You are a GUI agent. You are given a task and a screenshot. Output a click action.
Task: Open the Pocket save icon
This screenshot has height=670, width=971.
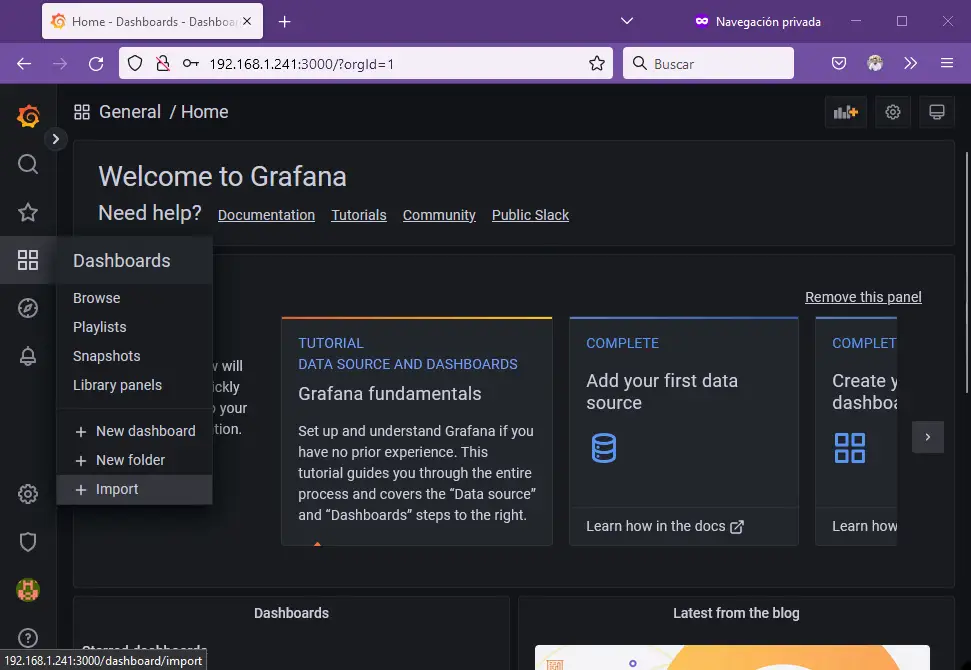pyautogui.click(x=839, y=63)
